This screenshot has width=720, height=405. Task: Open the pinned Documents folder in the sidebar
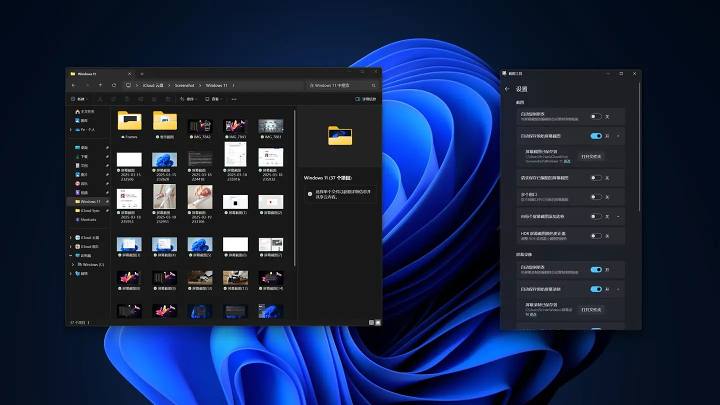click(81, 165)
